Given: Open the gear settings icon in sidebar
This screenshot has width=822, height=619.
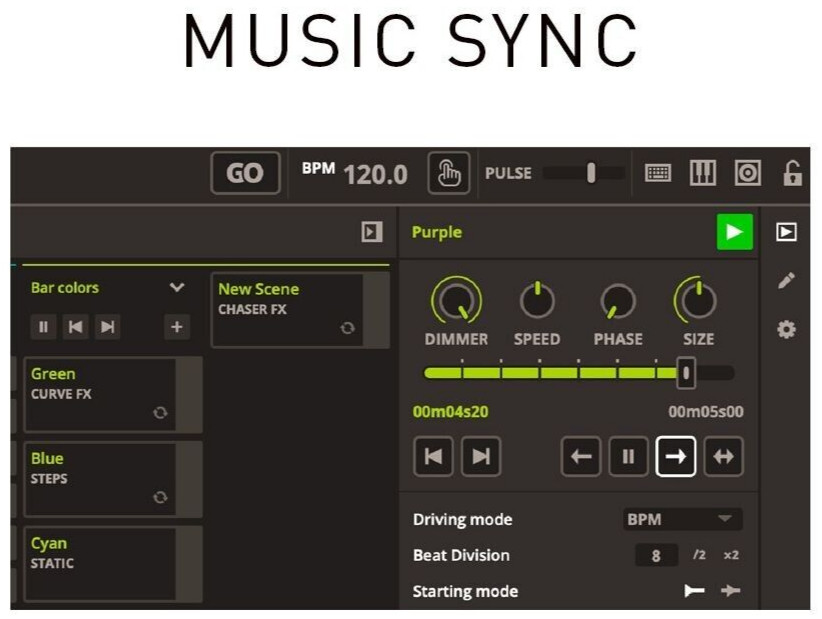Looking at the screenshot, I should click(x=786, y=329).
